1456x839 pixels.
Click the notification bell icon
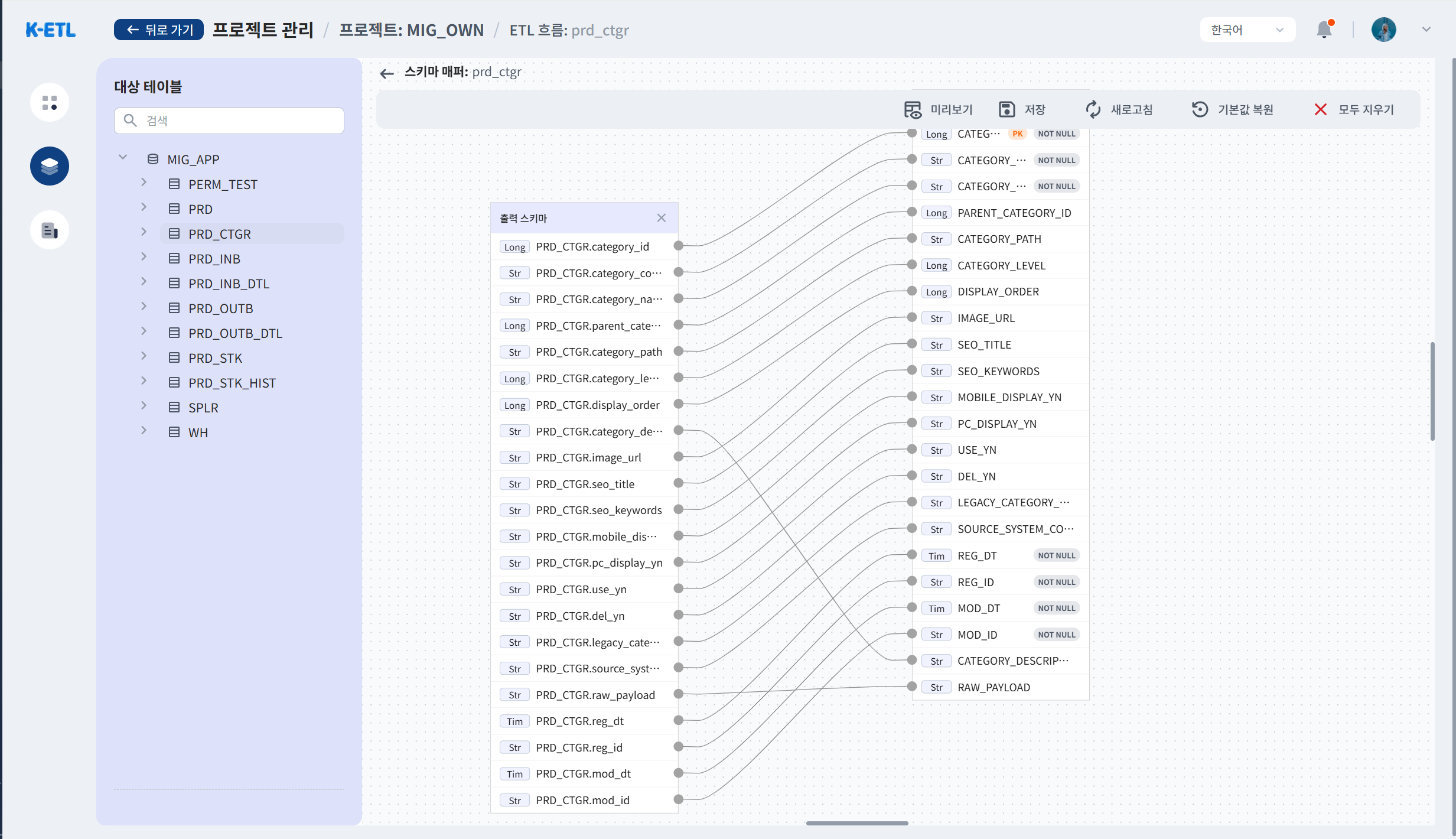(x=1324, y=30)
